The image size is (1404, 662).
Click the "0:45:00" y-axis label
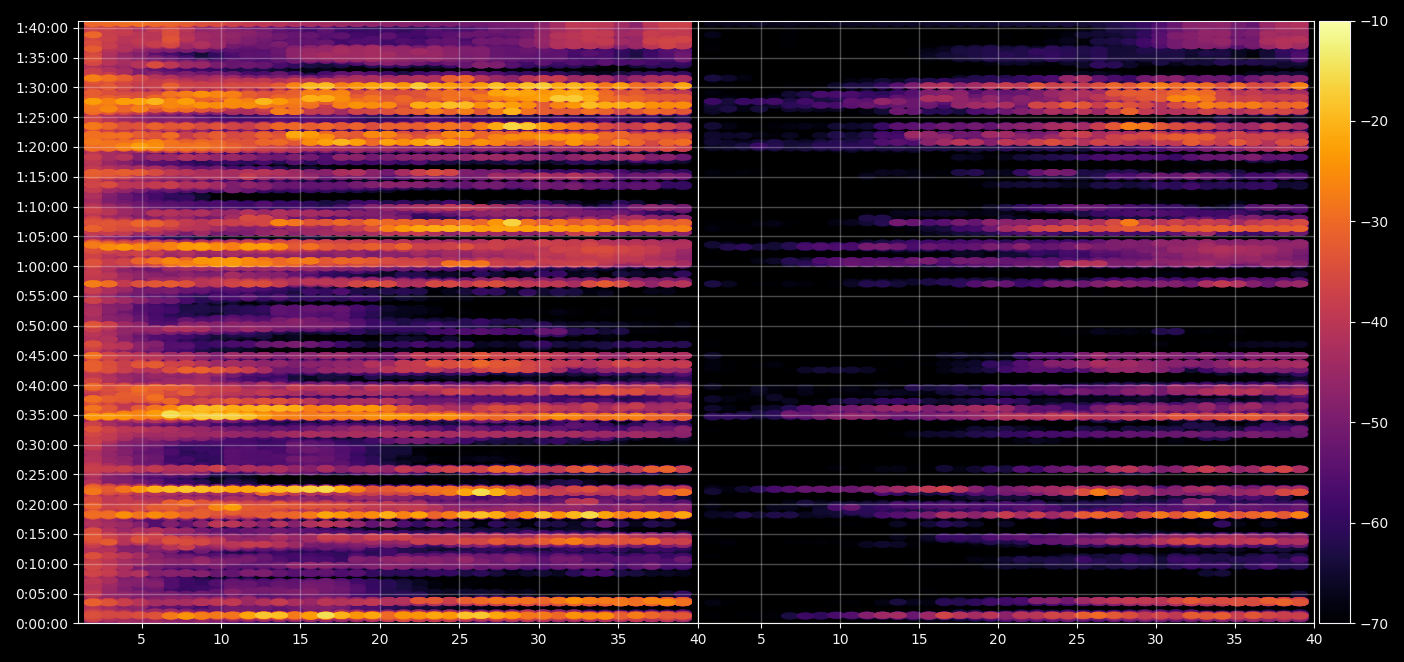pos(42,356)
